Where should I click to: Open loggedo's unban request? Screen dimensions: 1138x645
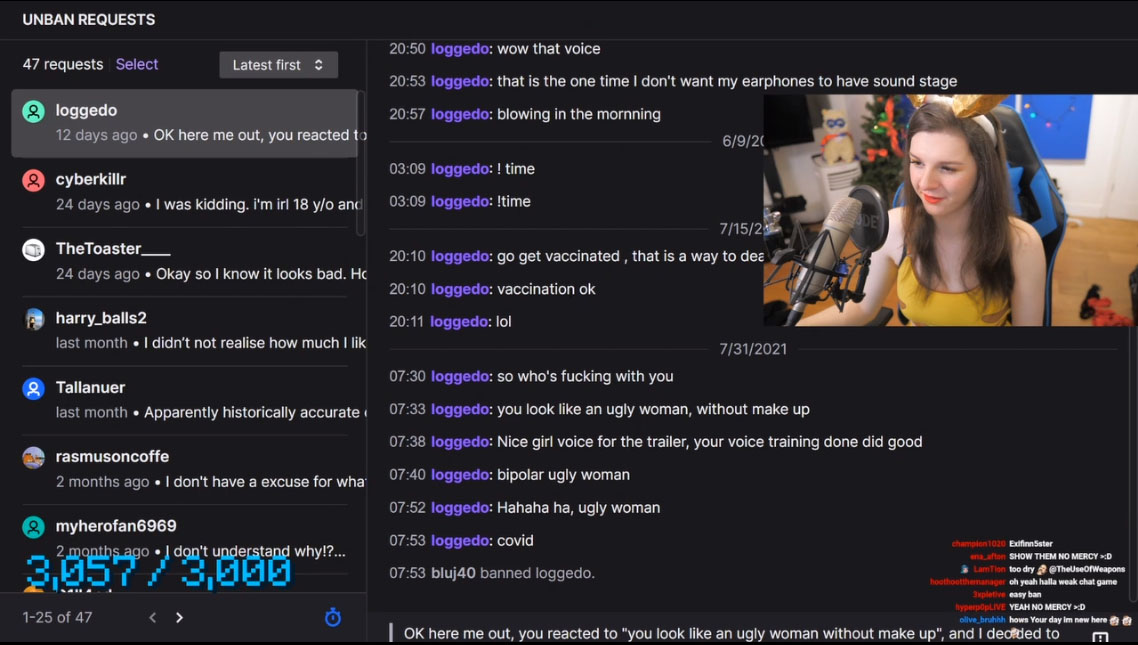[184, 123]
